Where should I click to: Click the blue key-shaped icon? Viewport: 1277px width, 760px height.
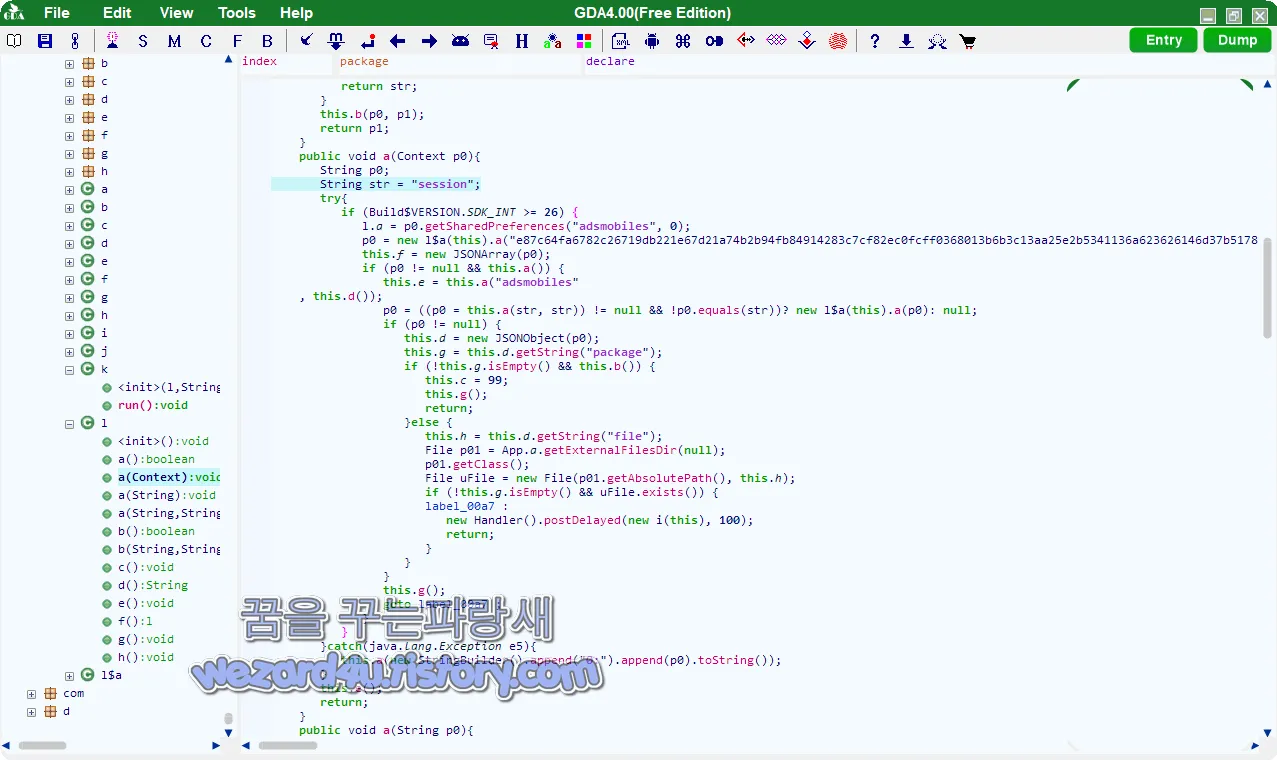(714, 41)
